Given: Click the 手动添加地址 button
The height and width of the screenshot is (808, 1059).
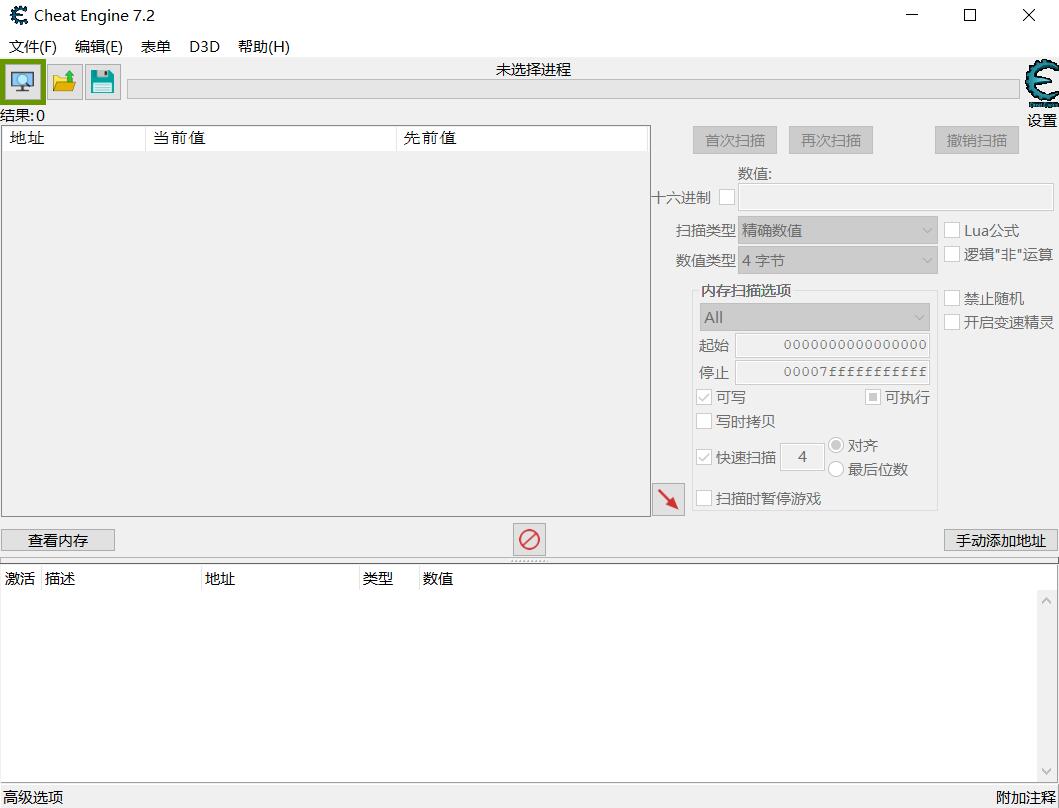Looking at the screenshot, I should pos(1001,540).
